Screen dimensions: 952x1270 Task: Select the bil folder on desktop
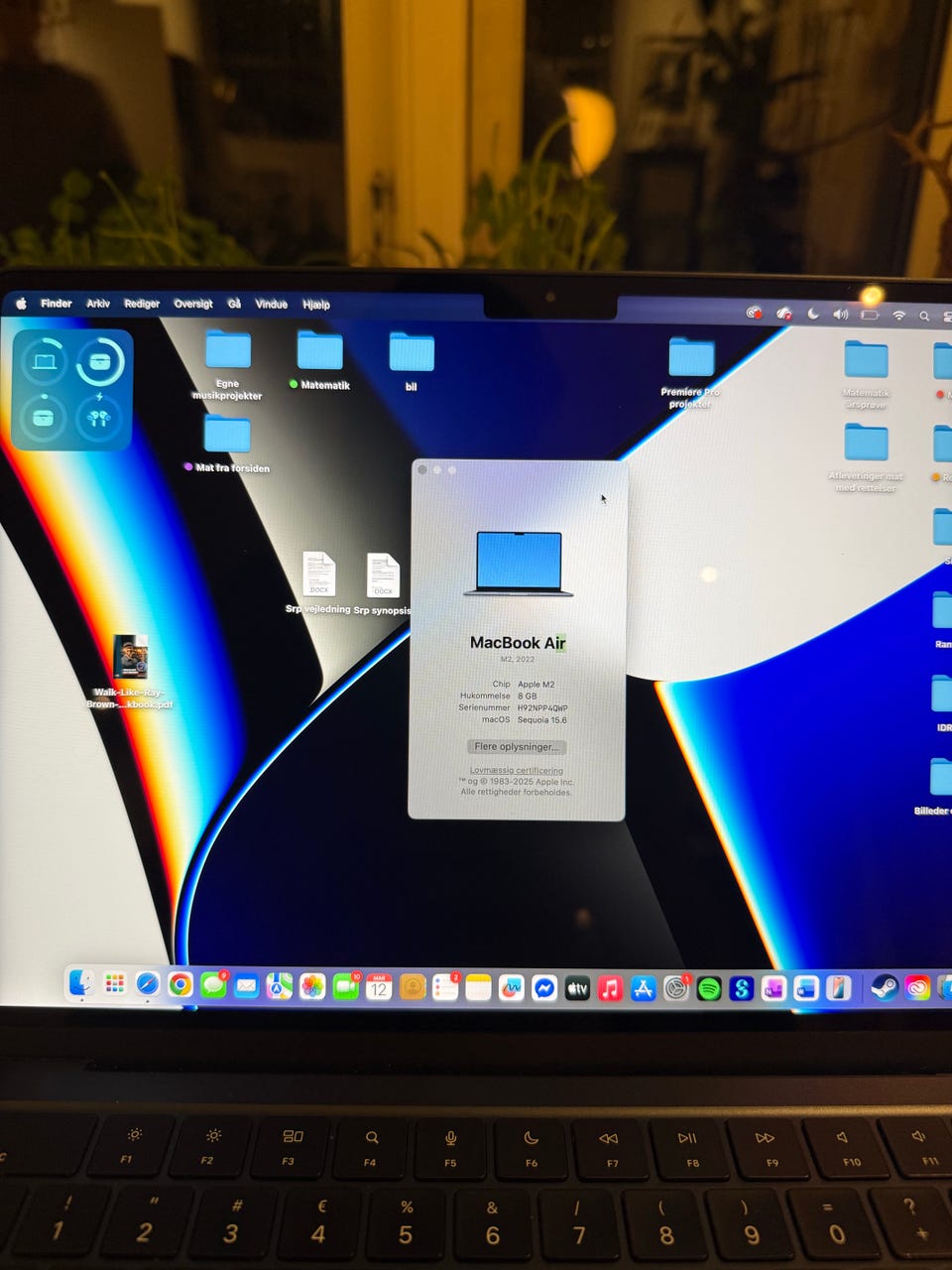click(412, 359)
